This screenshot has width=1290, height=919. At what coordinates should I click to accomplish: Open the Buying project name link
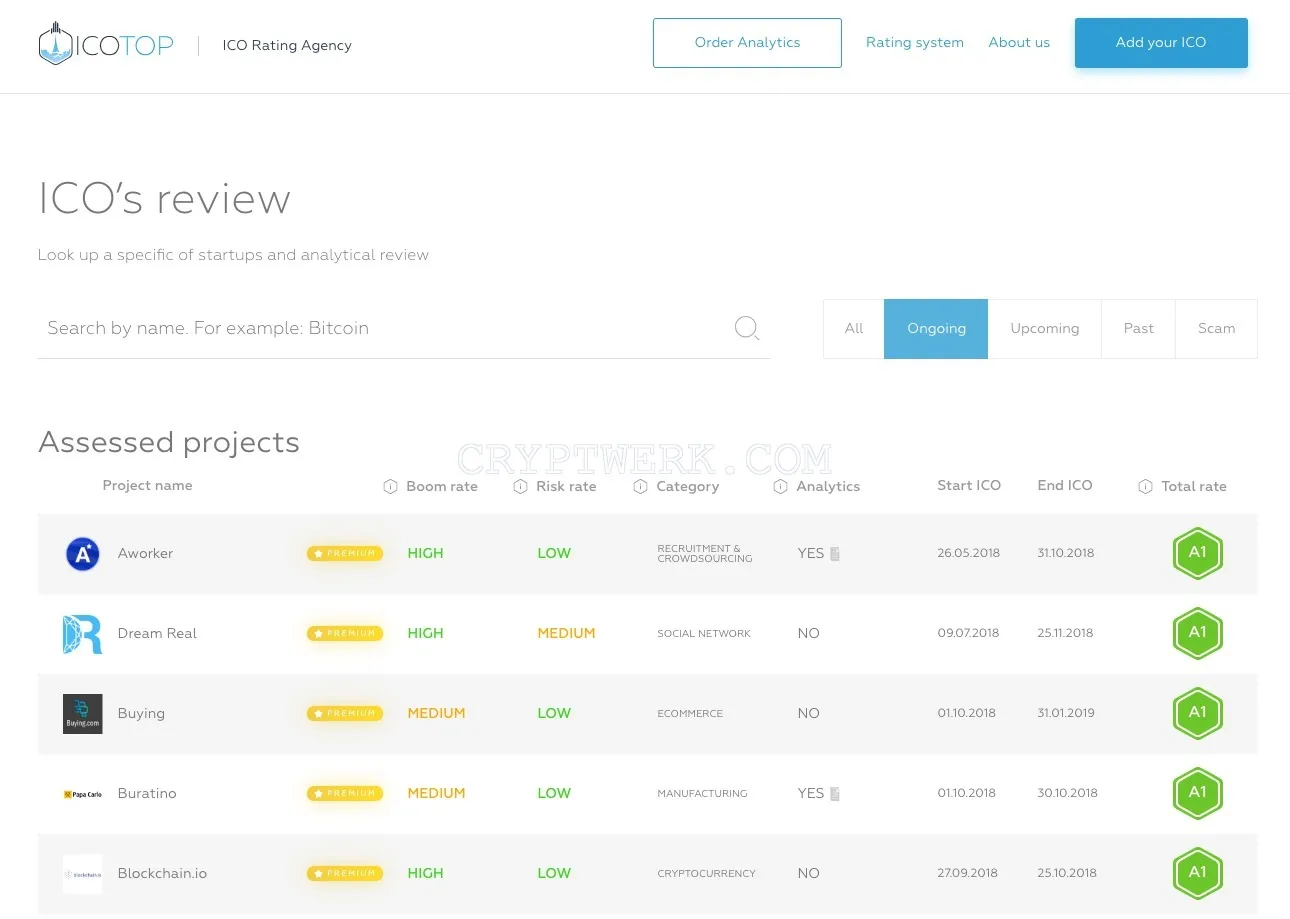pos(141,714)
